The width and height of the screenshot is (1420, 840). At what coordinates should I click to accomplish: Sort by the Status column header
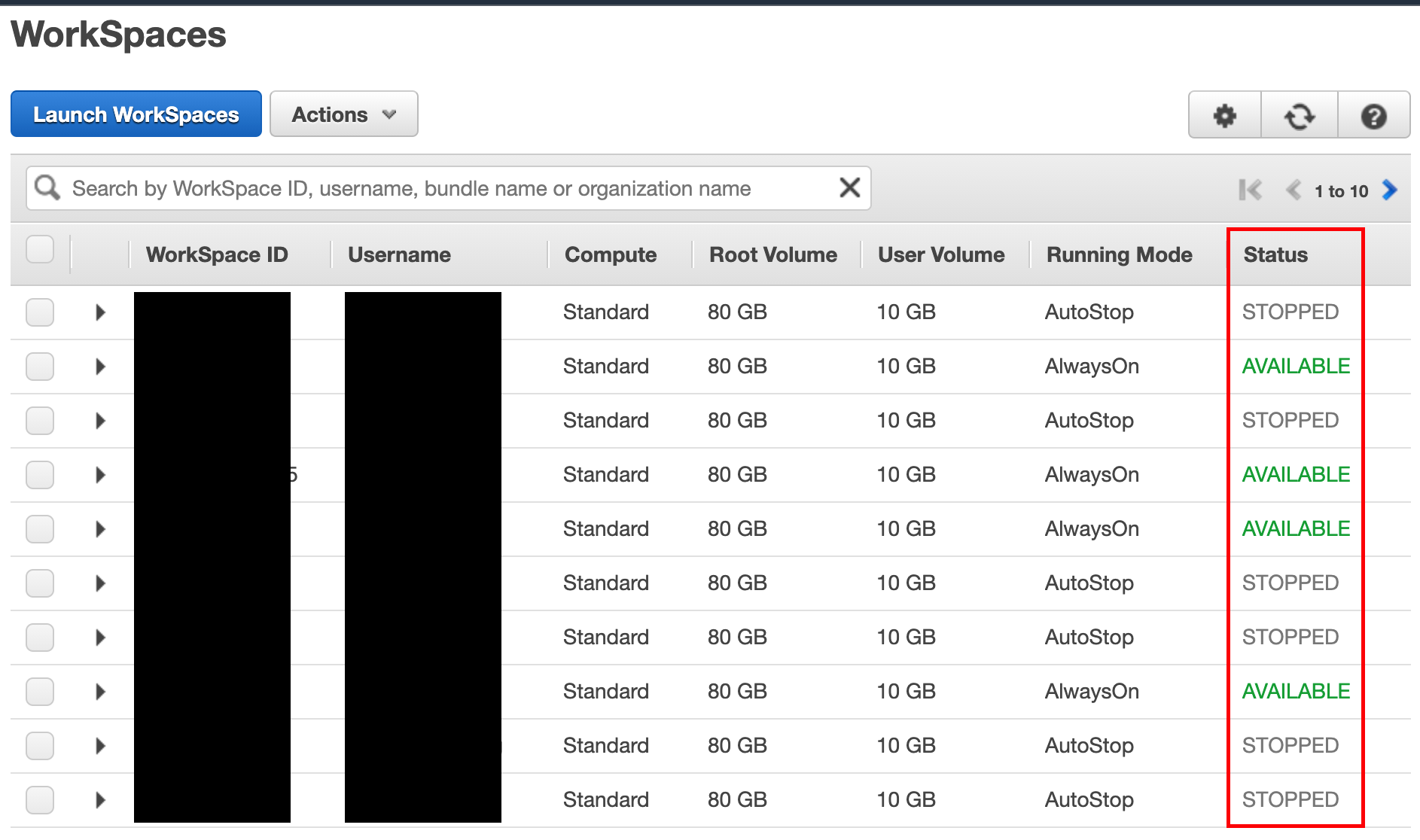[1275, 255]
